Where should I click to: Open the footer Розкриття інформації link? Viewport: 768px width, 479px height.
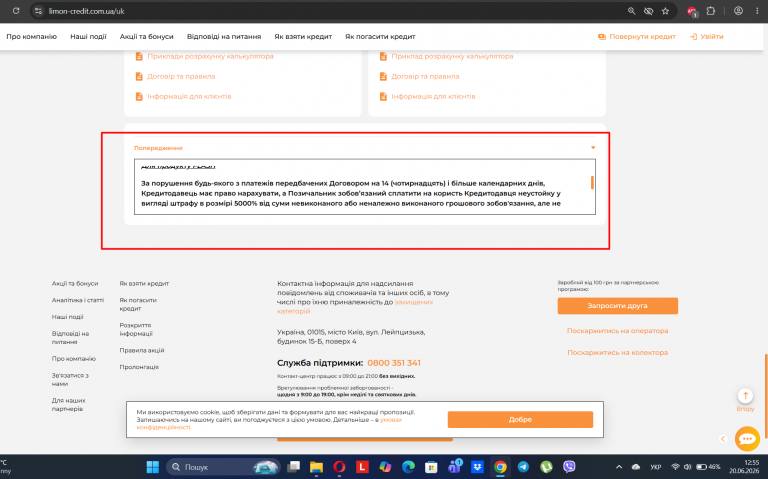point(136,329)
